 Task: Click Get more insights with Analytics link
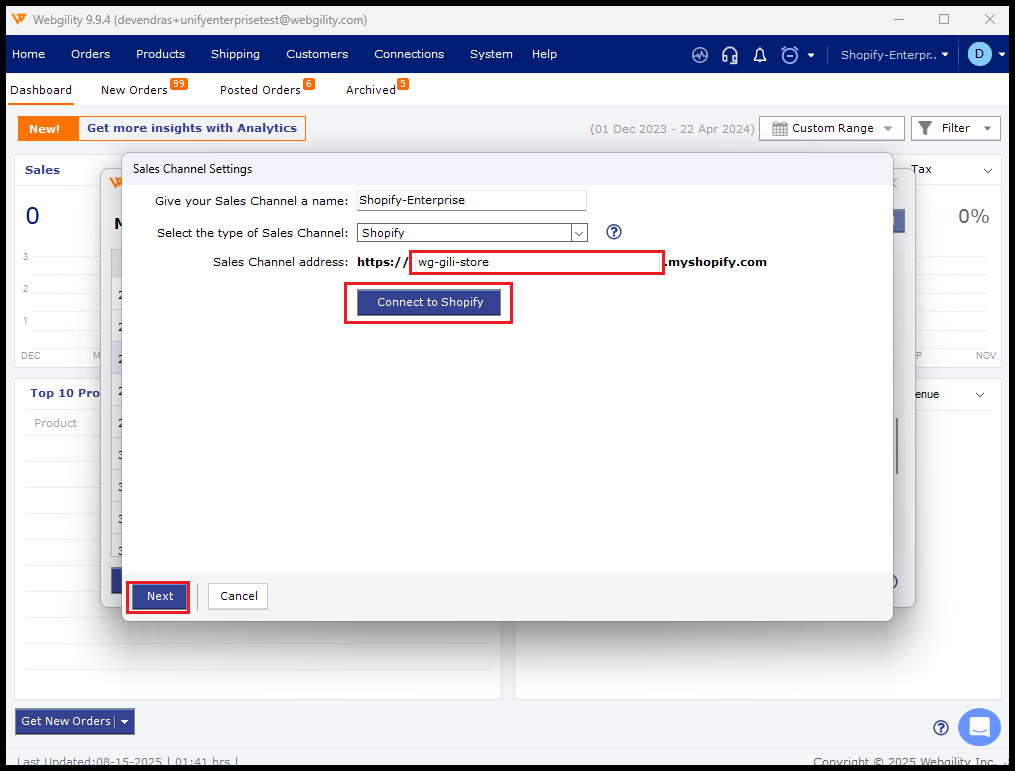point(191,128)
